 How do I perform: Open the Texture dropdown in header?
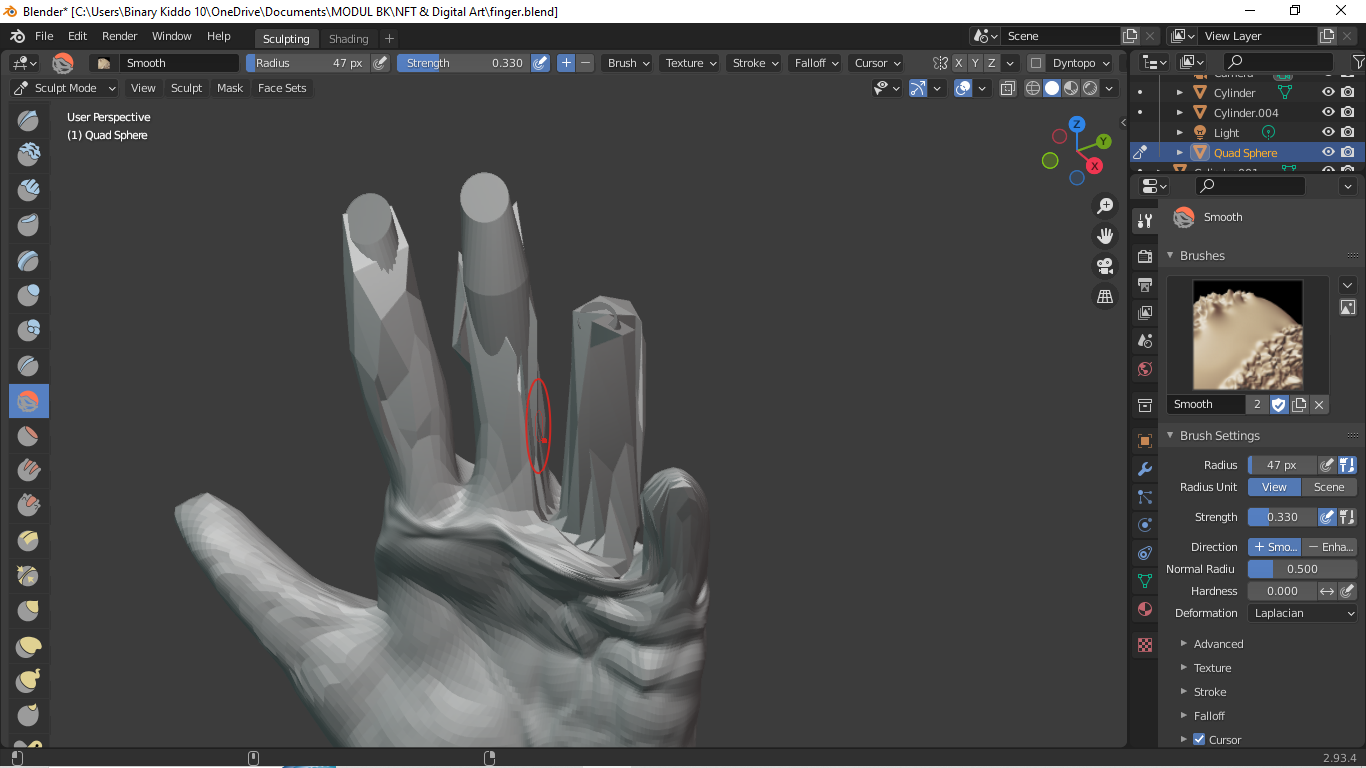[x=691, y=63]
